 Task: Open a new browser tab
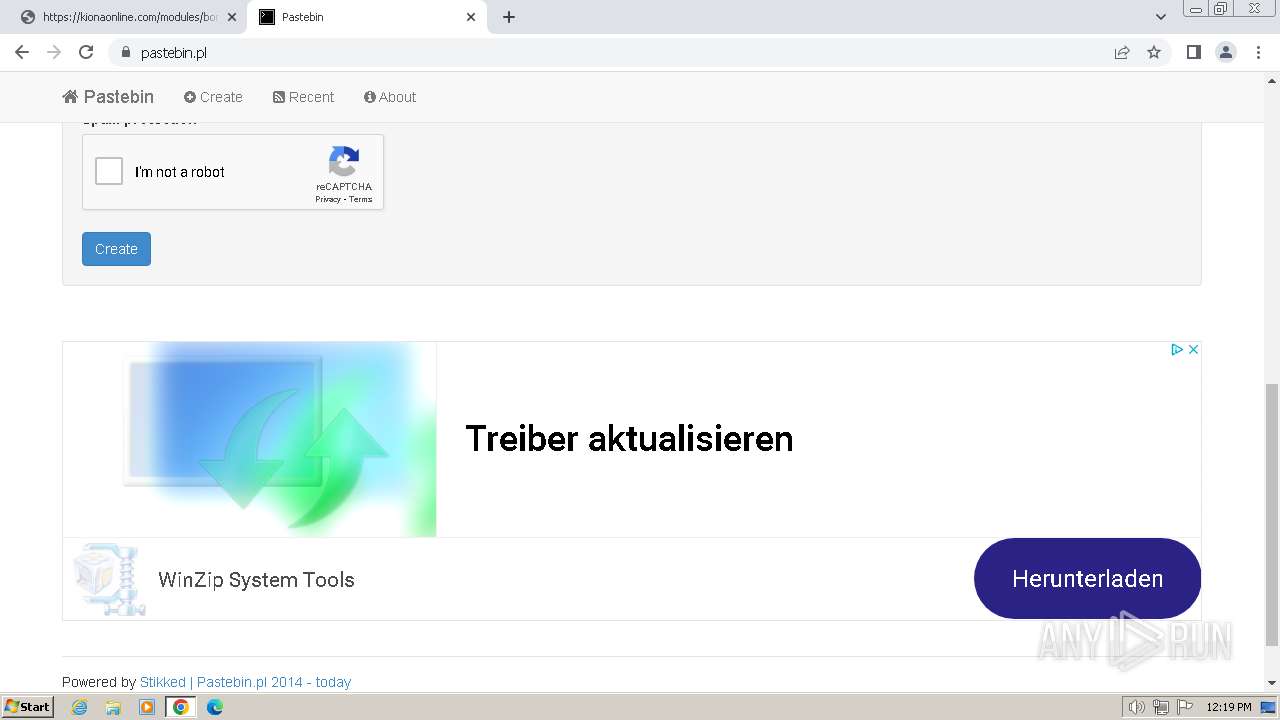pos(509,17)
